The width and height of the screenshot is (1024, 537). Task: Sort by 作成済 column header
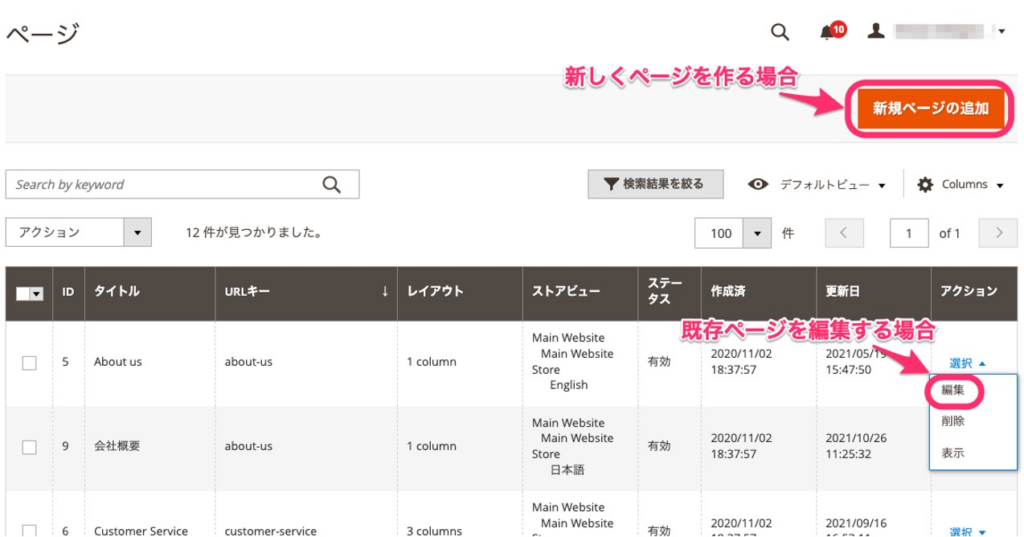pos(758,292)
